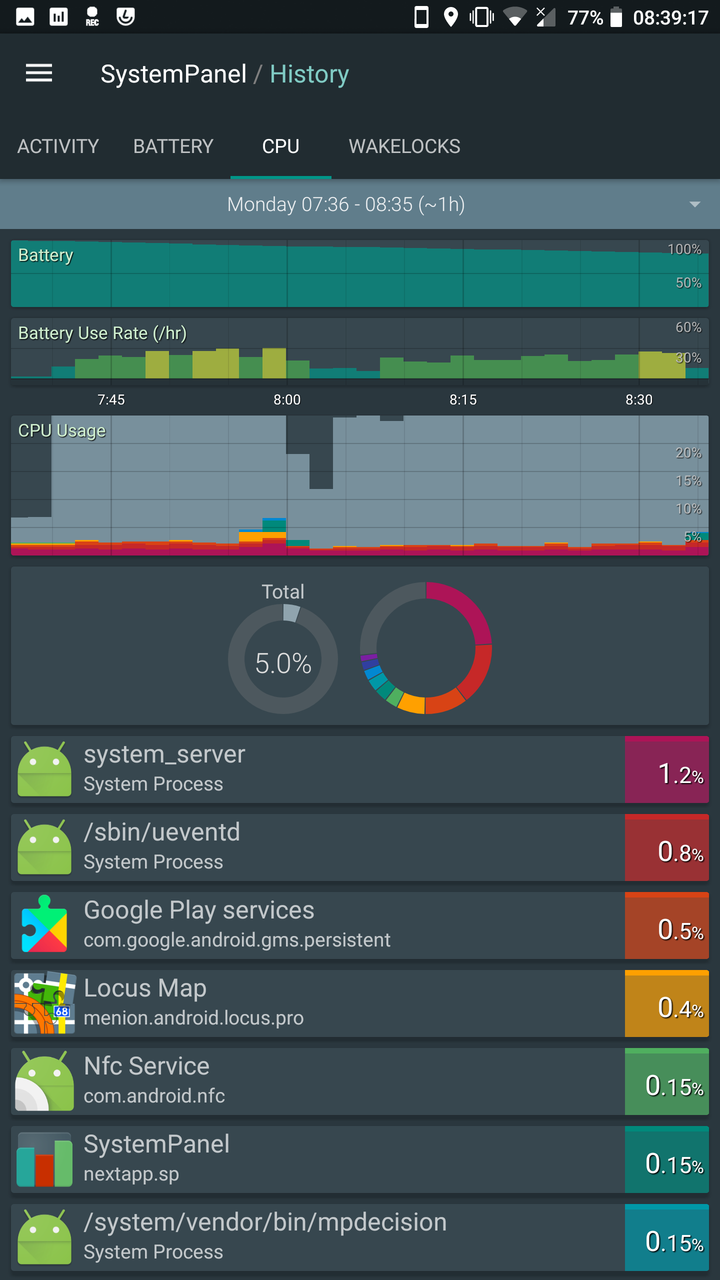Select the CPU tab
This screenshot has height=1280, width=720.
[x=281, y=146]
